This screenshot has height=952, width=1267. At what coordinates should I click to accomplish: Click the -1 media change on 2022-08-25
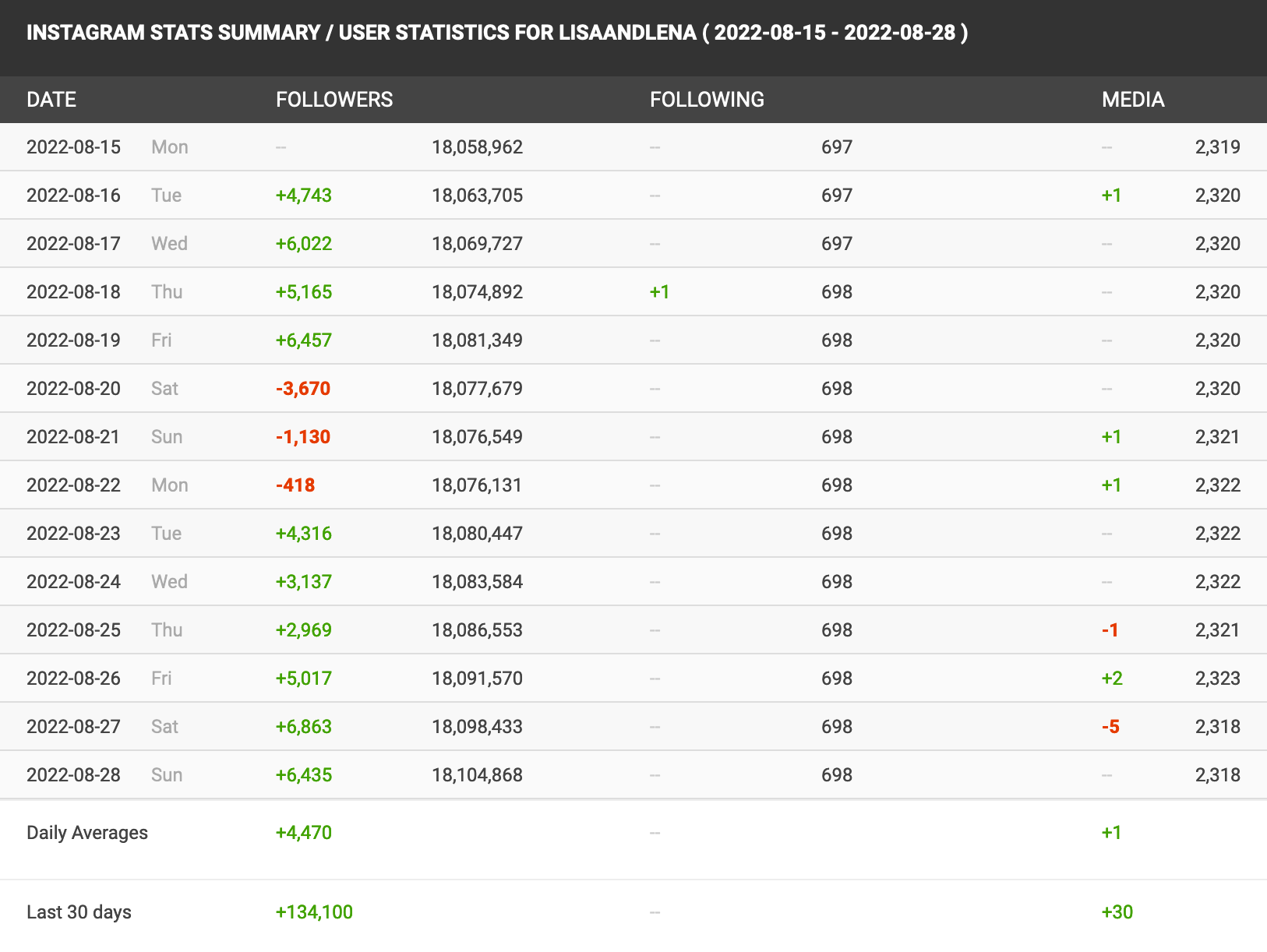1110,630
